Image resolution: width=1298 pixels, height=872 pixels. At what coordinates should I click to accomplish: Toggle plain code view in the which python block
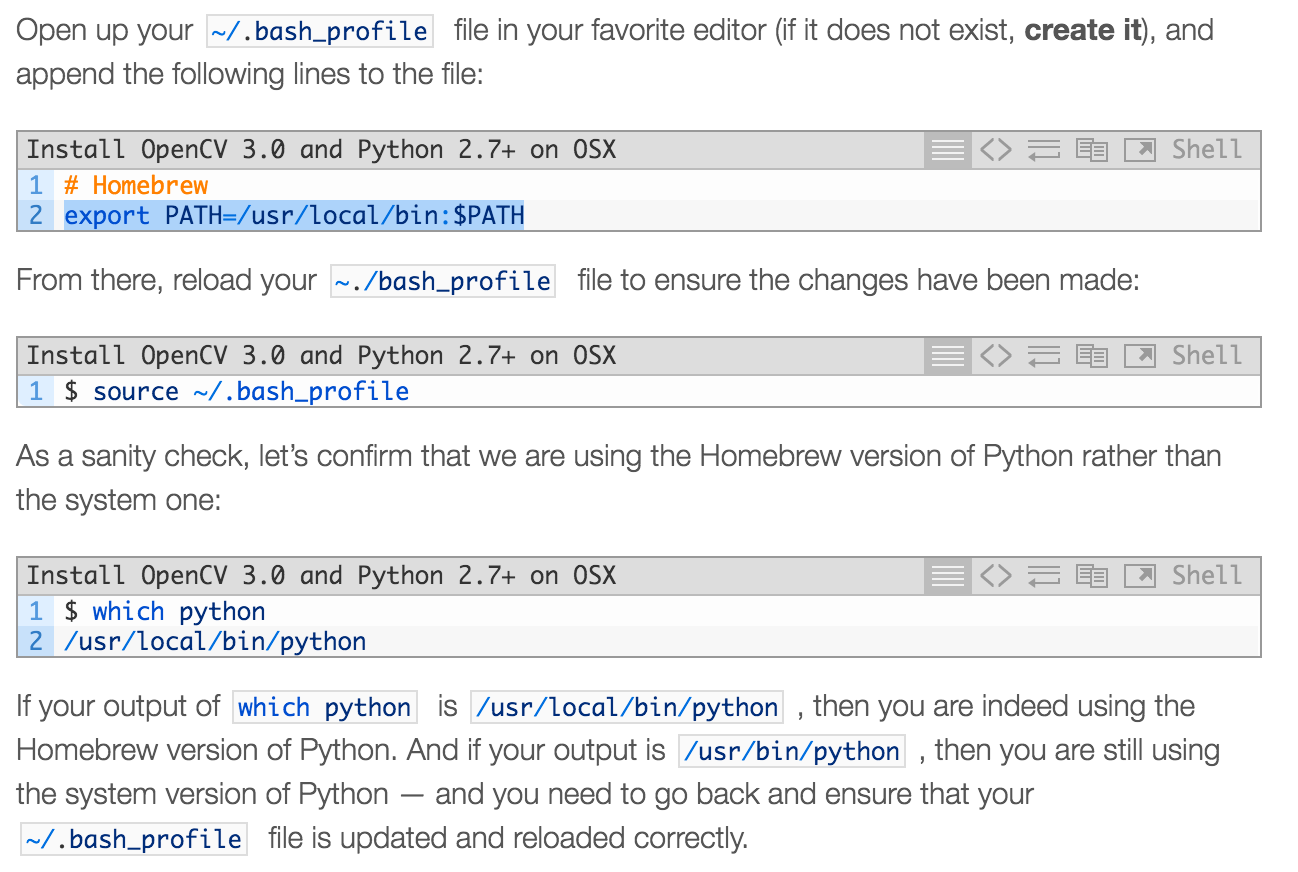(995, 576)
